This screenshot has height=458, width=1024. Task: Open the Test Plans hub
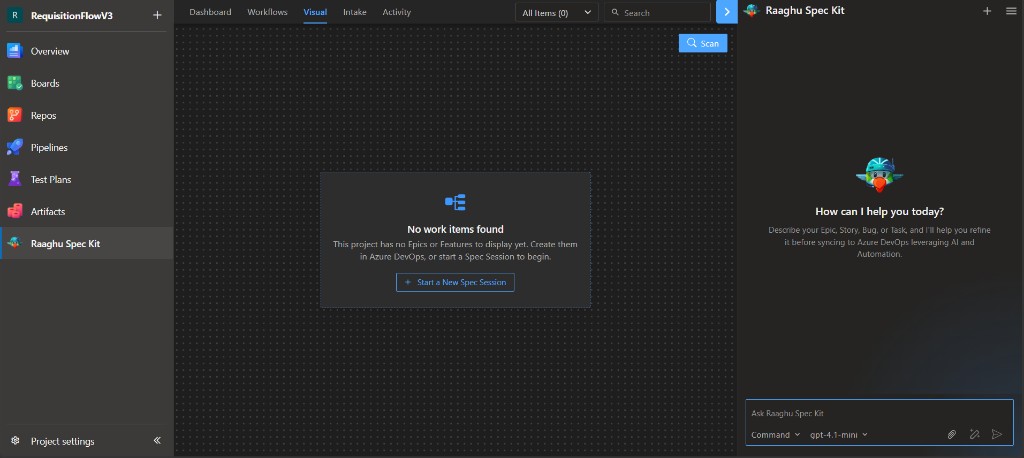(x=86, y=179)
